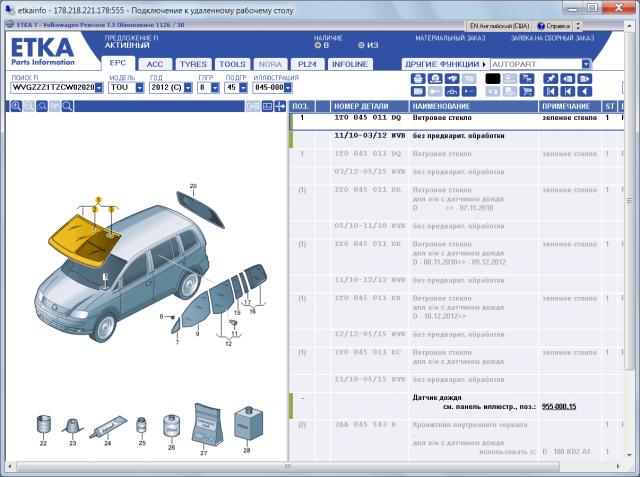Click item 28 canister in the illustration
640x477 pixels.
click(x=248, y=424)
